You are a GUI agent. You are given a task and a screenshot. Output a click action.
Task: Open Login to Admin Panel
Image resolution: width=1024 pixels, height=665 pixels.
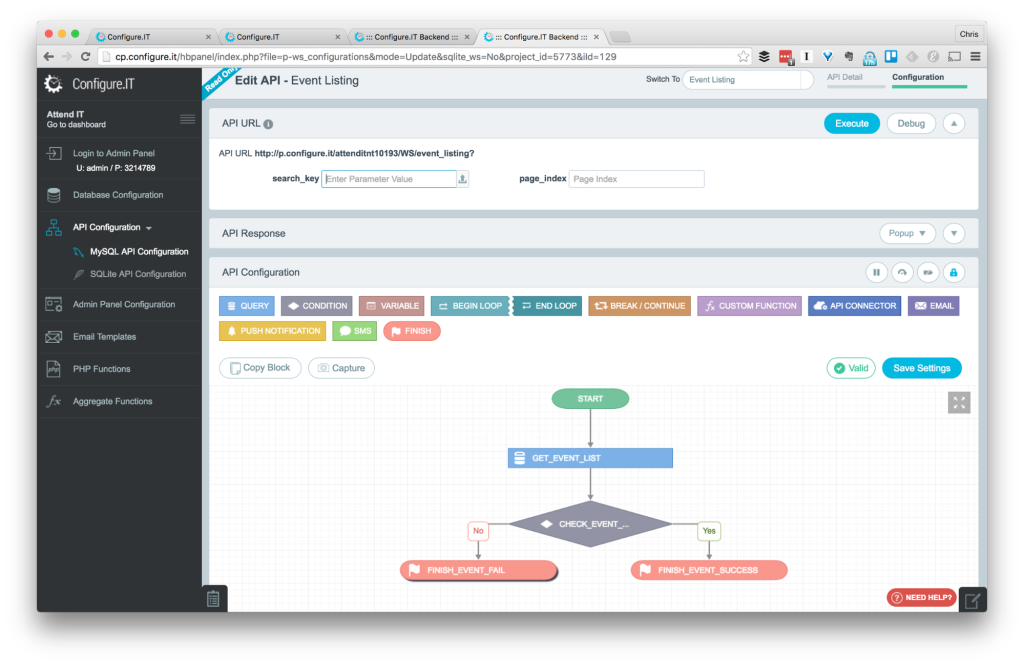(x=114, y=153)
